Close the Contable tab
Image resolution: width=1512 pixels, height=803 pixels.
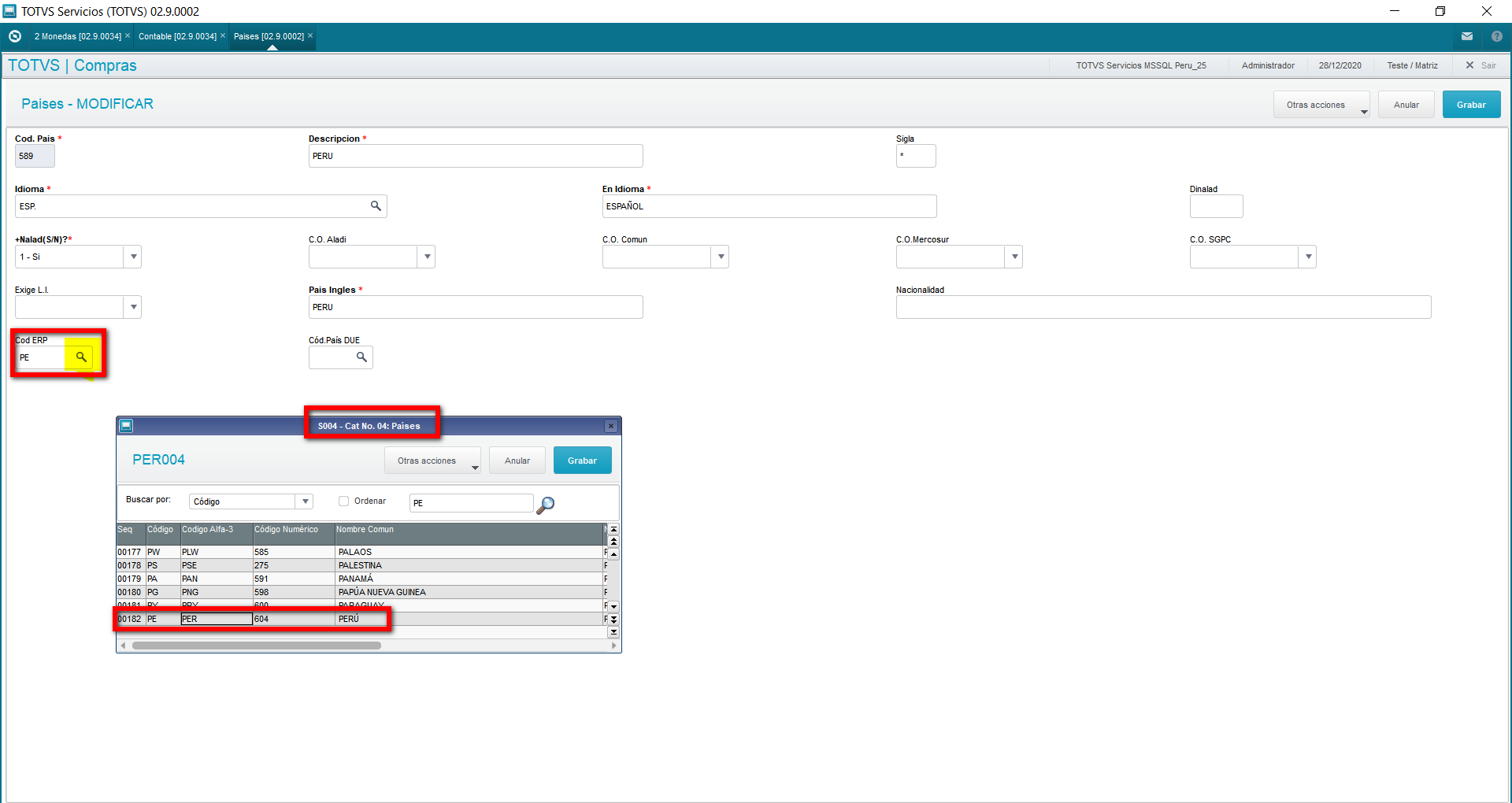(x=223, y=35)
